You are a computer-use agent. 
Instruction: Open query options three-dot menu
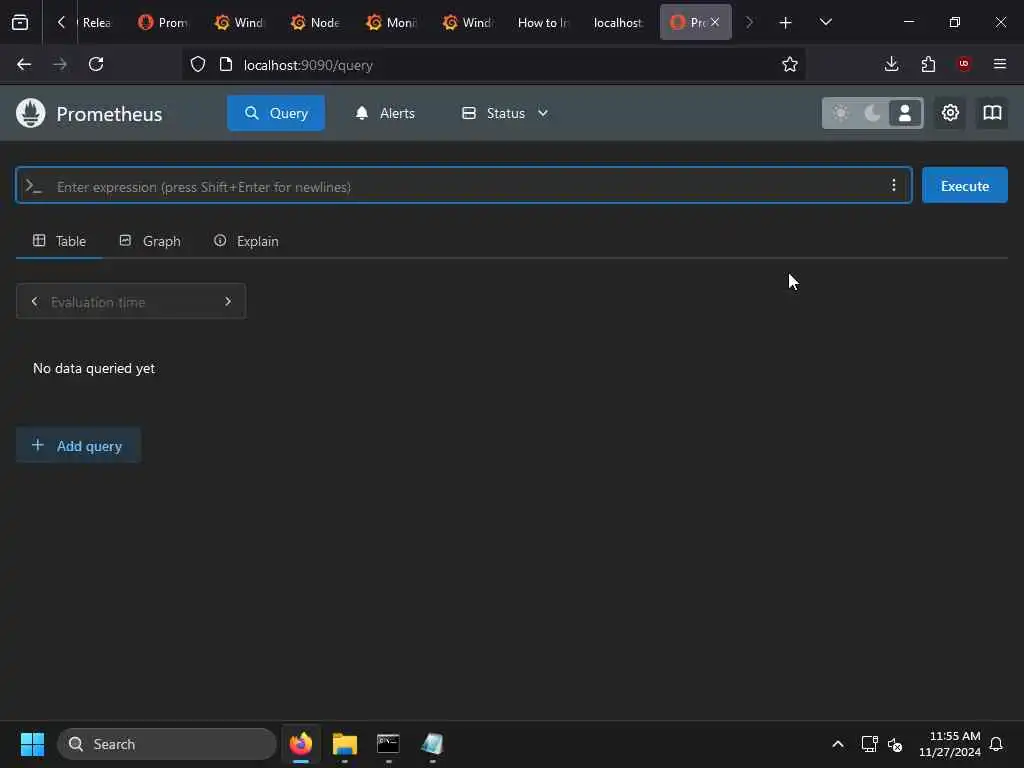coord(893,185)
